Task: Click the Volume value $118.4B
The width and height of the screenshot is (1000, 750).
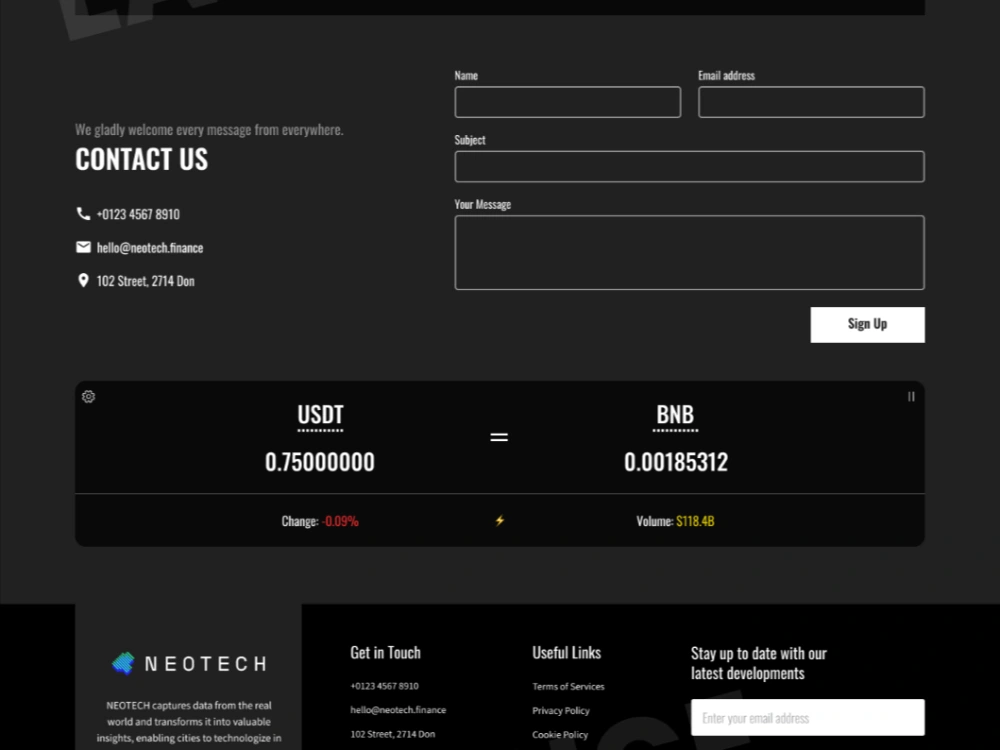Action: [x=695, y=521]
